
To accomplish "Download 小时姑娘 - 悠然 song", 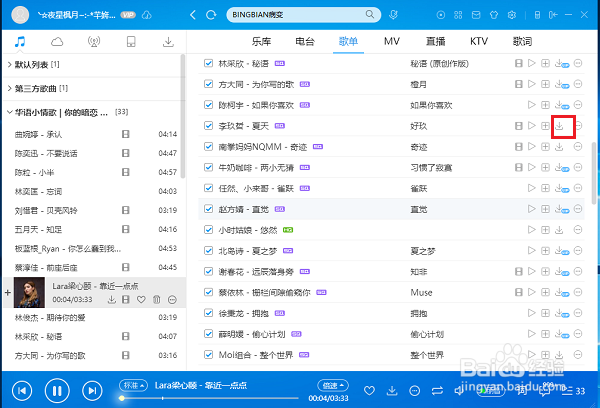I will tap(559, 230).
